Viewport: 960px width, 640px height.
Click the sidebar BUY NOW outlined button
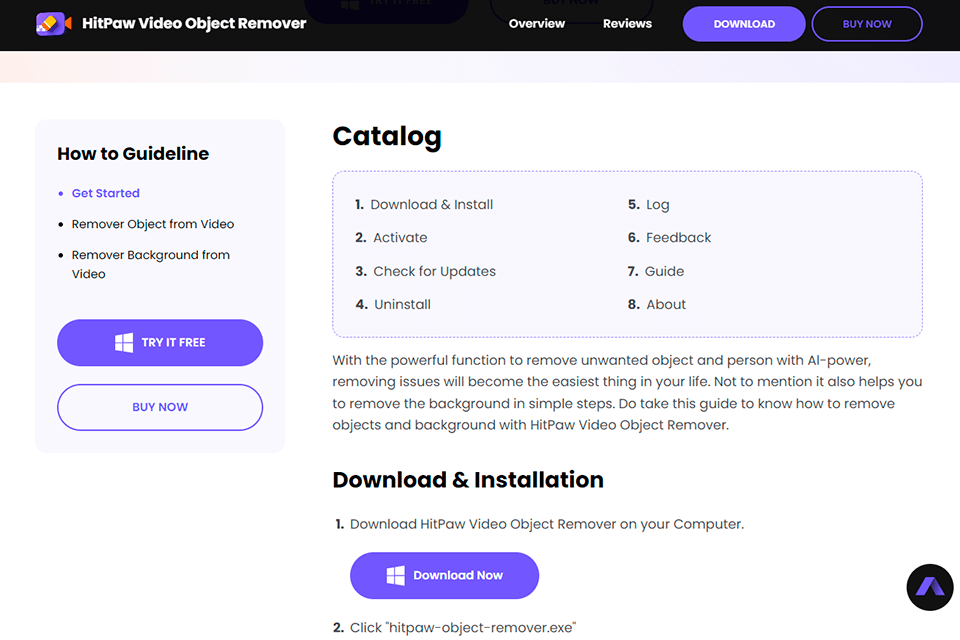160,407
